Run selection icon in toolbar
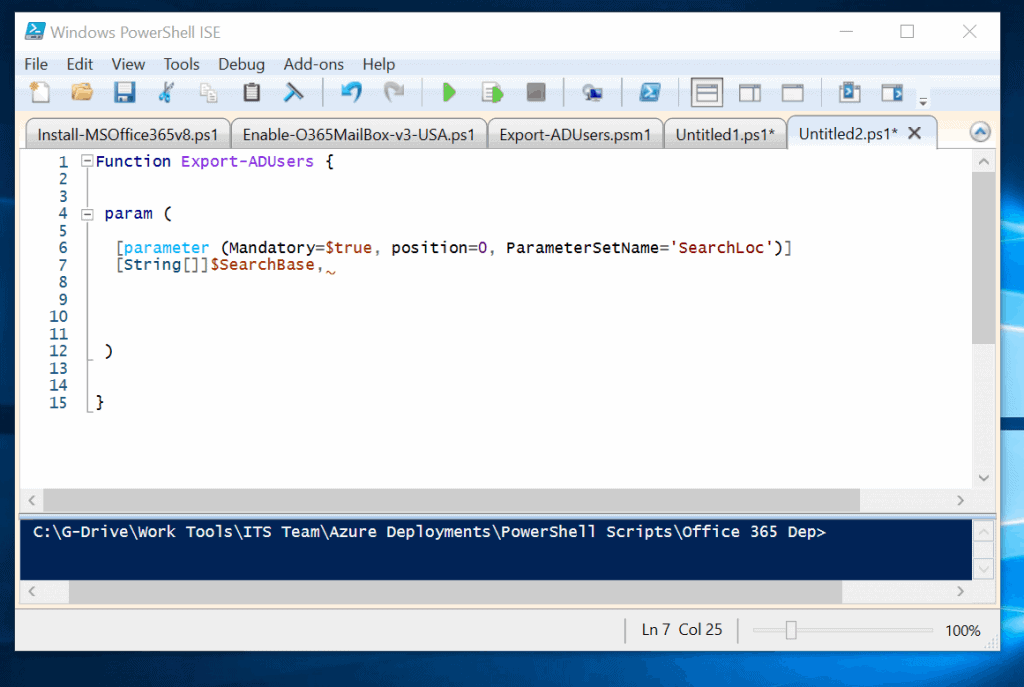The image size is (1024, 687). click(x=492, y=93)
